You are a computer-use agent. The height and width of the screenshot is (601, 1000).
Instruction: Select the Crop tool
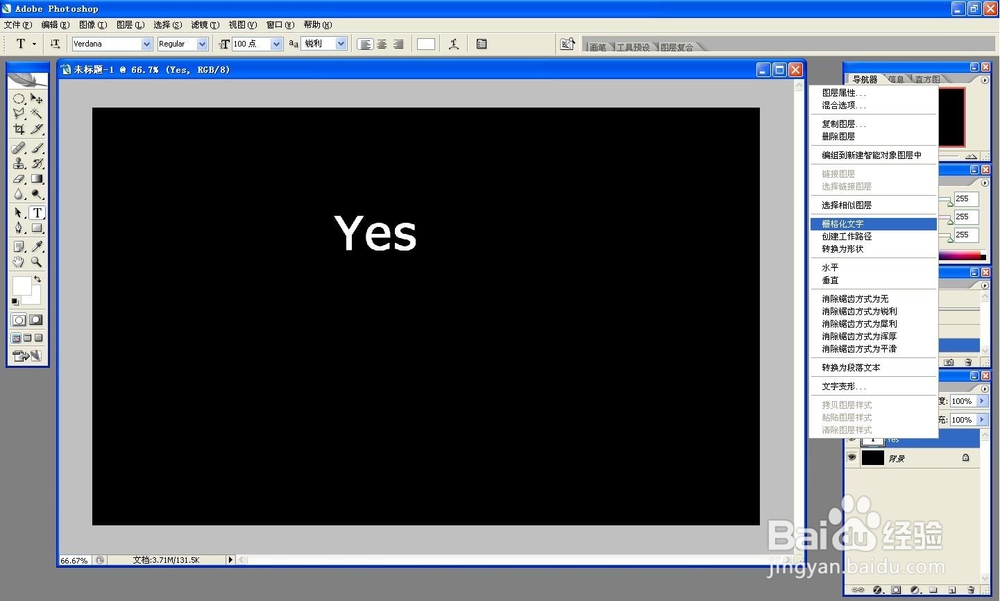tap(18, 129)
